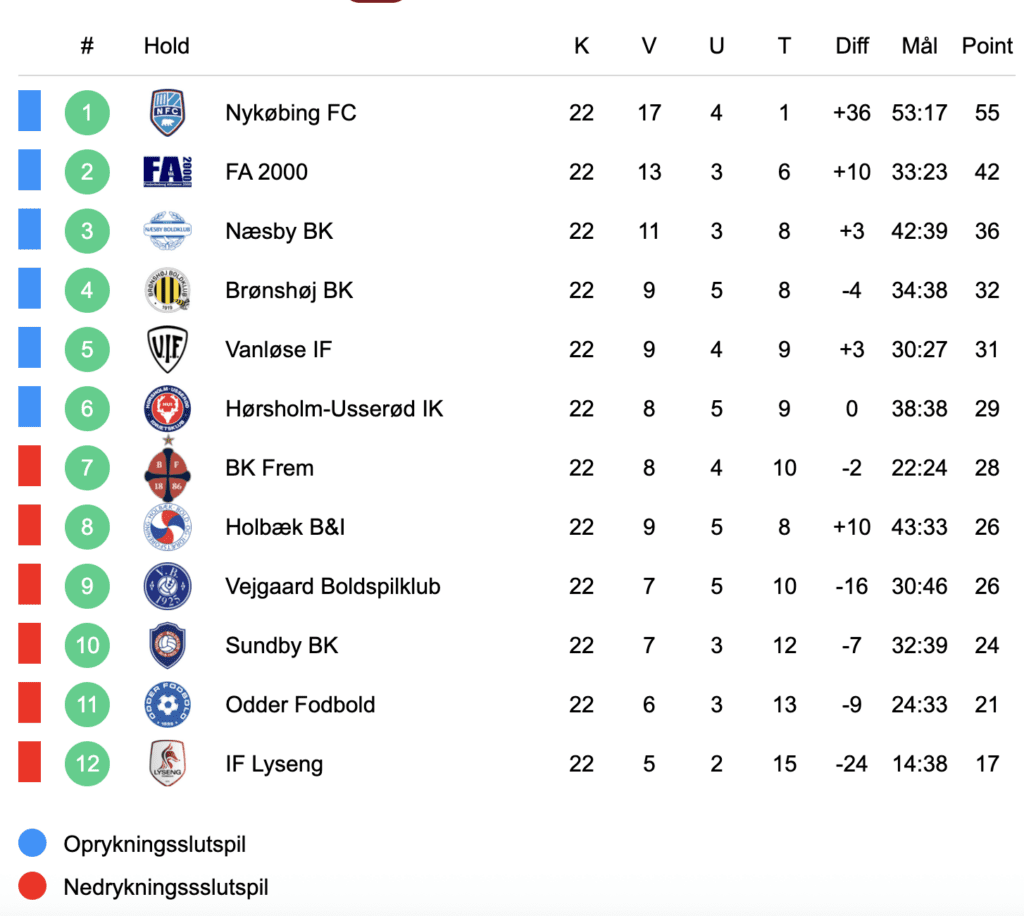Viewport: 1024px width, 916px height.
Task: Sort table by the Diff column header
Action: tap(852, 46)
